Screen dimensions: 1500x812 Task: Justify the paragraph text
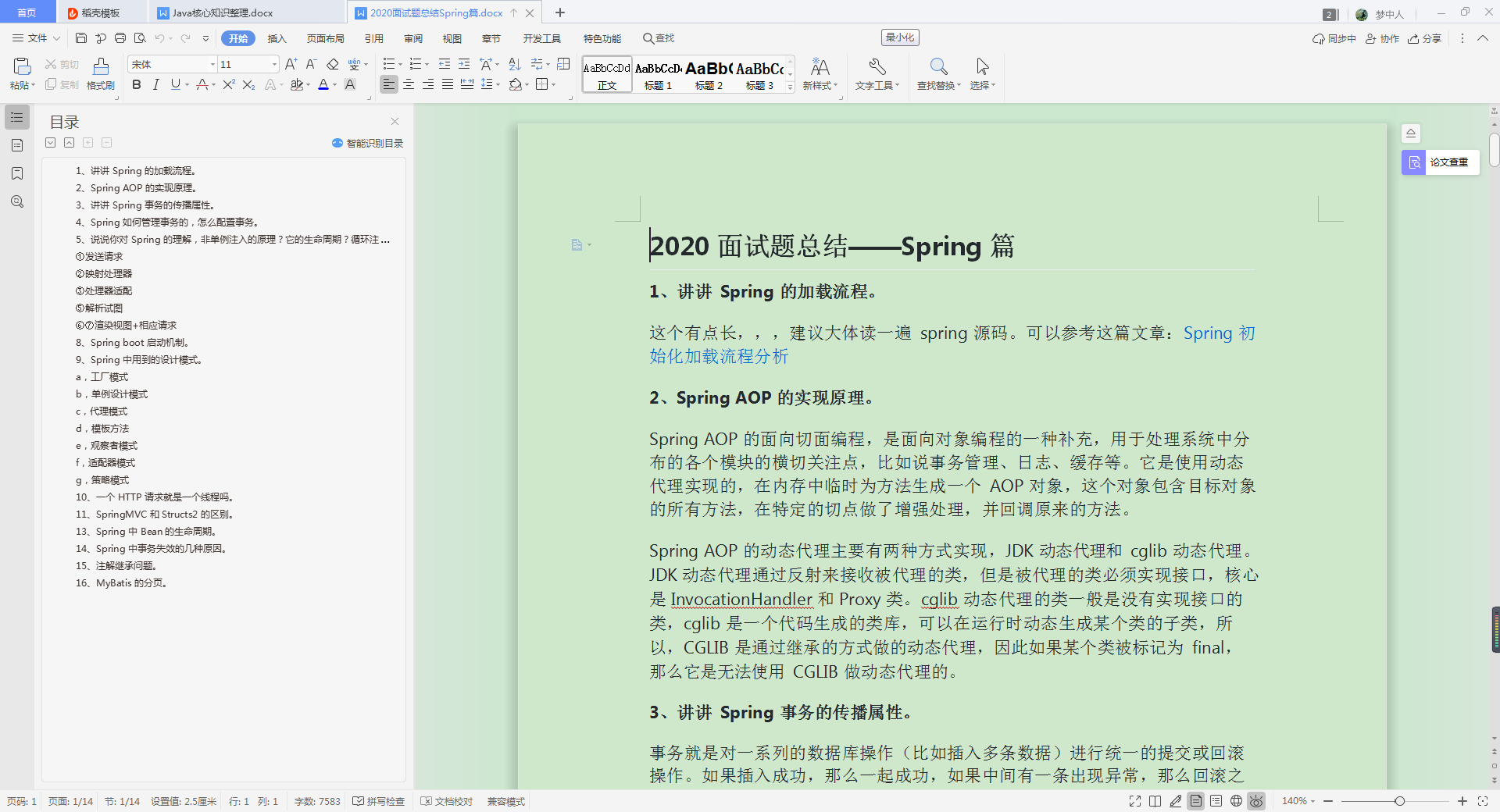448,84
